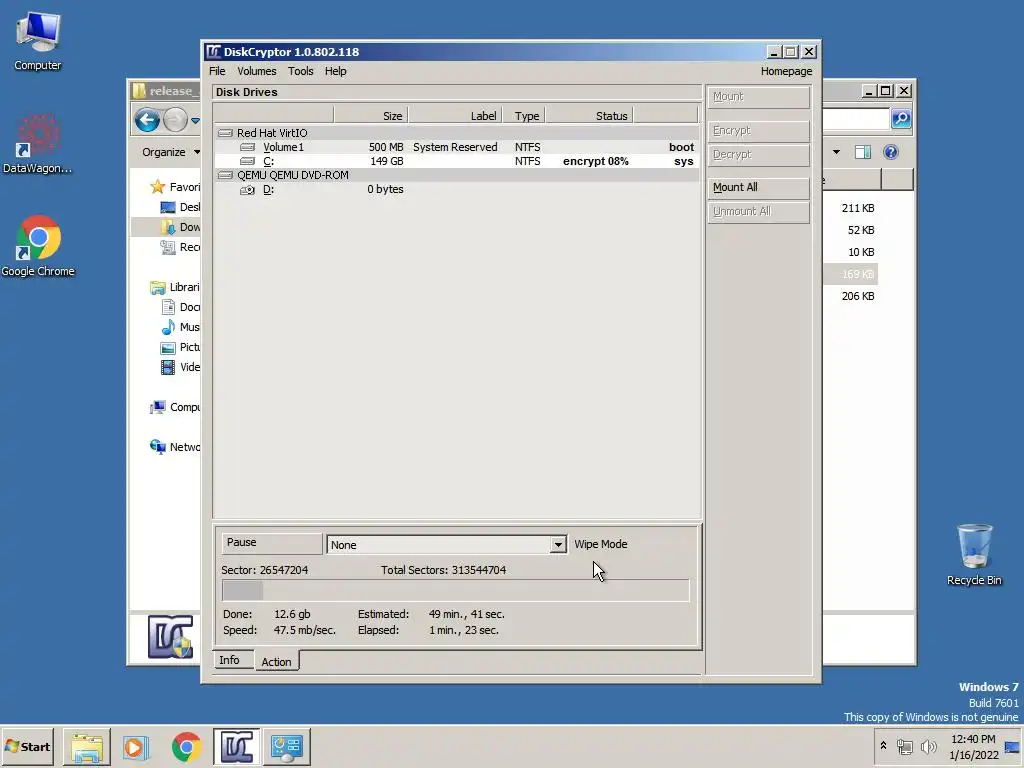Open the Google Chrome desktop shortcut
The height and width of the screenshot is (768, 1024).
click(38, 246)
